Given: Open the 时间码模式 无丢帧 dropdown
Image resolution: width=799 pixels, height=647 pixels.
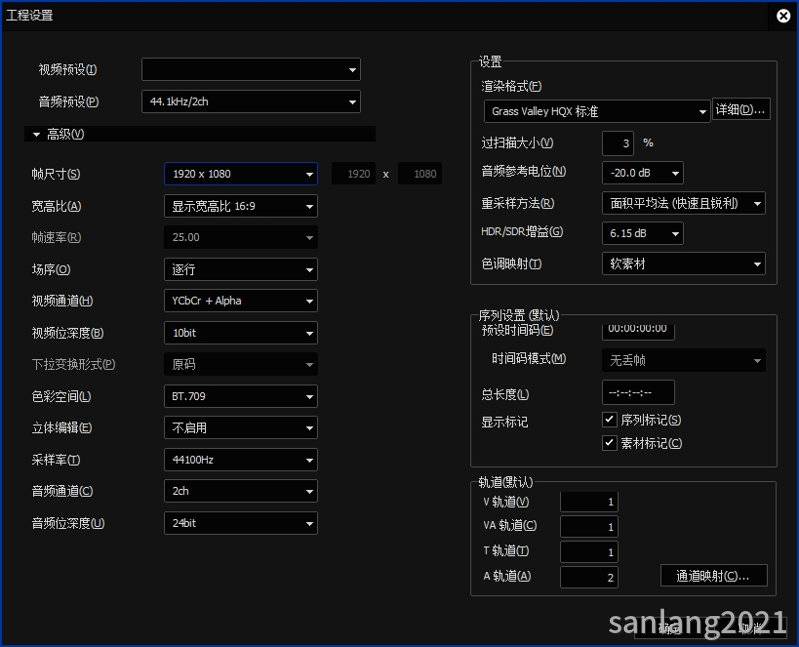Looking at the screenshot, I should click(x=683, y=360).
